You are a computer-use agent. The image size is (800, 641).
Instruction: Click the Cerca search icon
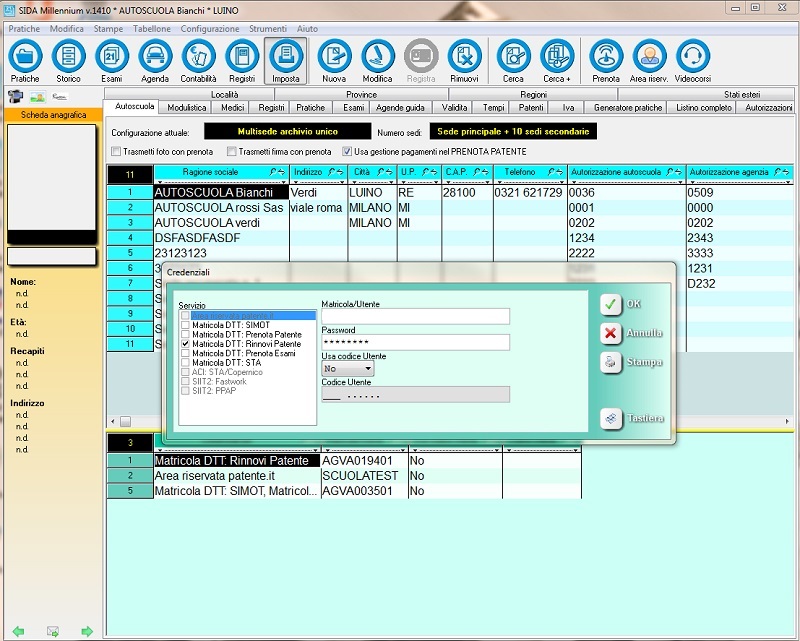click(x=513, y=58)
